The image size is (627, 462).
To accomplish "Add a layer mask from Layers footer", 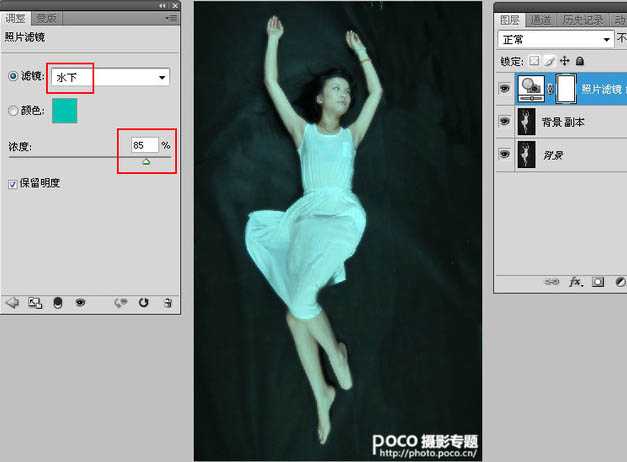I will click(598, 283).
